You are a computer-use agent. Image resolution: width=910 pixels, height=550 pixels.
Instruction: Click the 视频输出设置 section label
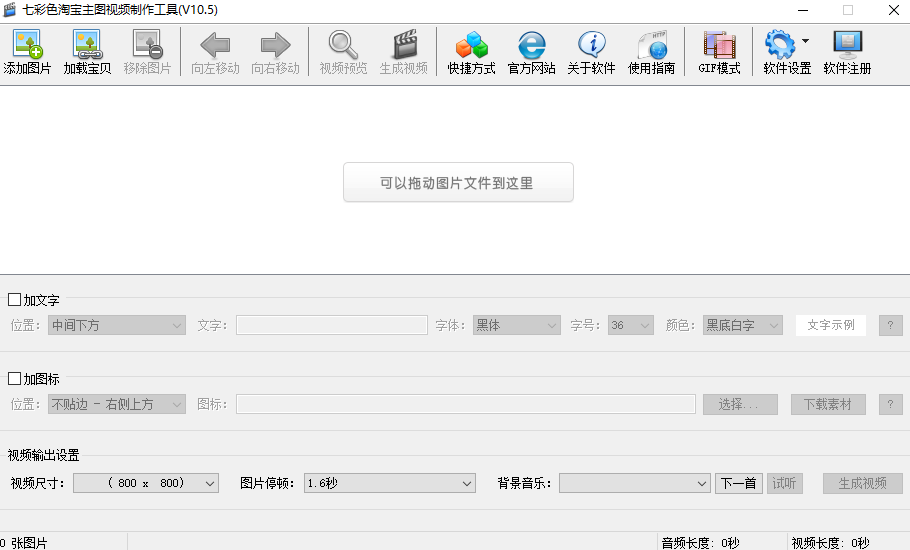[x=44, y=455]
